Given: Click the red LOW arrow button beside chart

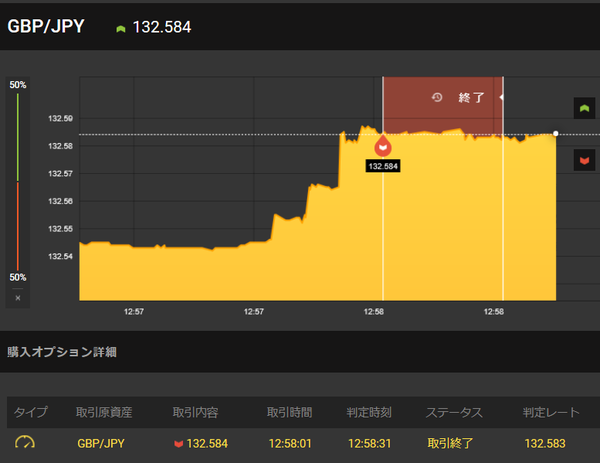Looking at the screenshot, I should point(584,160).
